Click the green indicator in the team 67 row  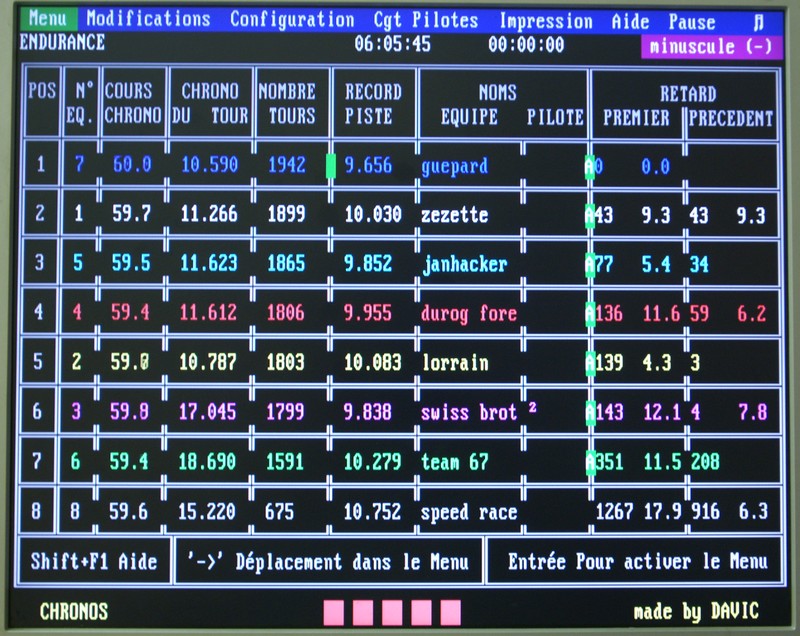[x=590, y=462]
